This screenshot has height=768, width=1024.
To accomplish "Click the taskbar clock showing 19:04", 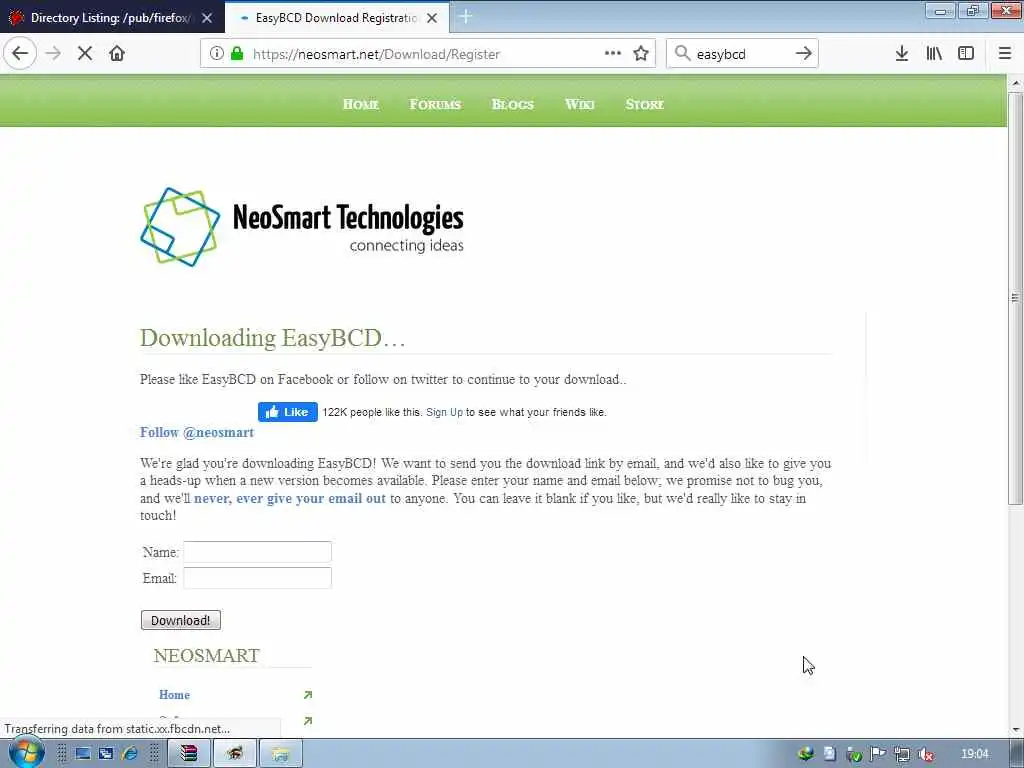I will pyautogui.click(x=975, y=754).
